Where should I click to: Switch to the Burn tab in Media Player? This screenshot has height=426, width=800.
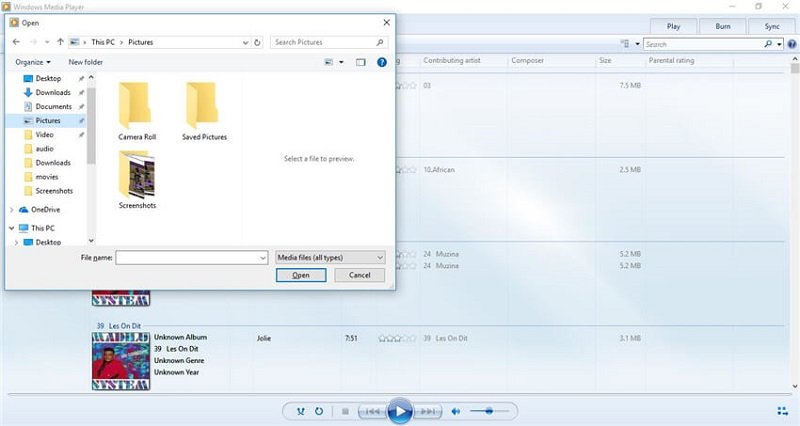(722, 27)
